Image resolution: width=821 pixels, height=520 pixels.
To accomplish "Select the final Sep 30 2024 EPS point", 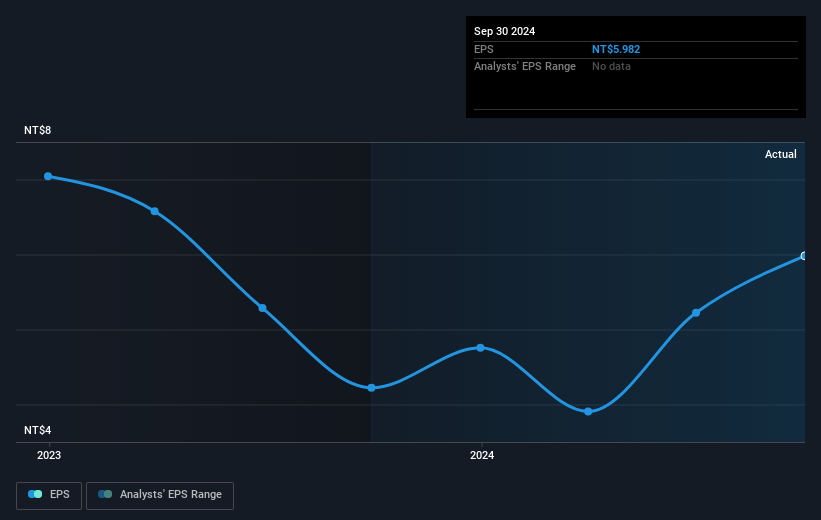I will 804,256.
